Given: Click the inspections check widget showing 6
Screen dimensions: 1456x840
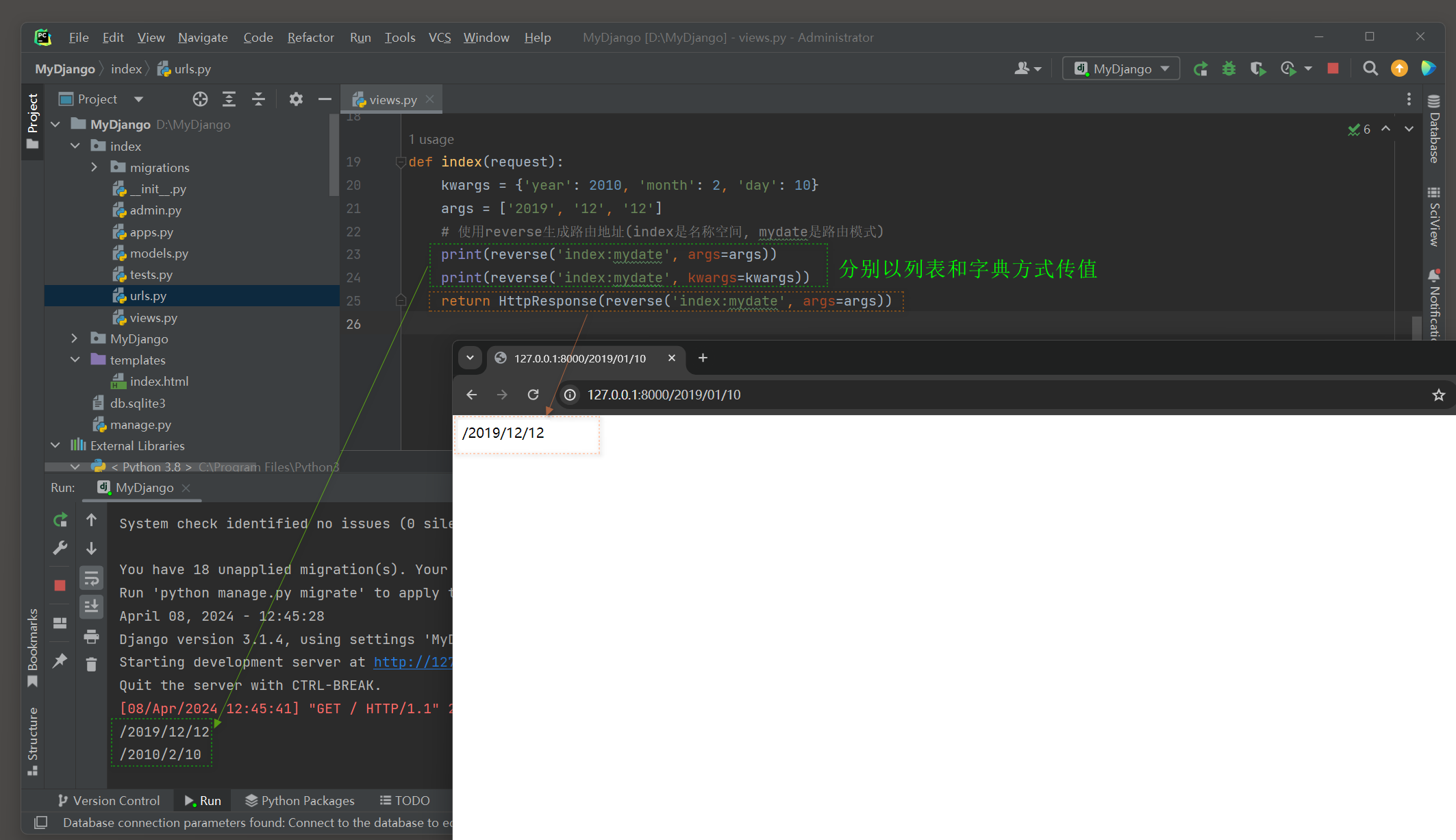Looking at the screenshot, I should [1359, 129].
